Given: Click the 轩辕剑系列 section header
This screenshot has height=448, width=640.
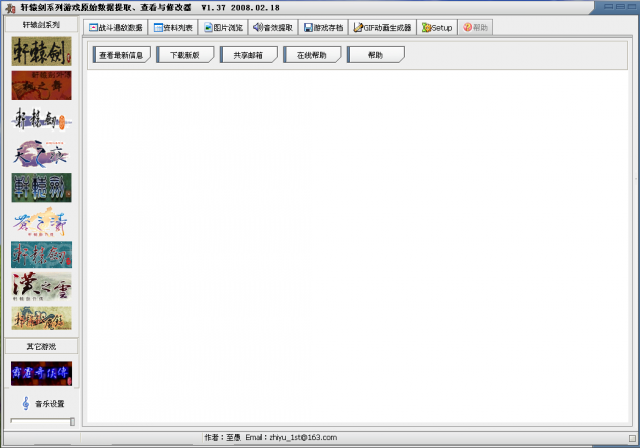Looking at the screenshot, I should coord(41,24).
